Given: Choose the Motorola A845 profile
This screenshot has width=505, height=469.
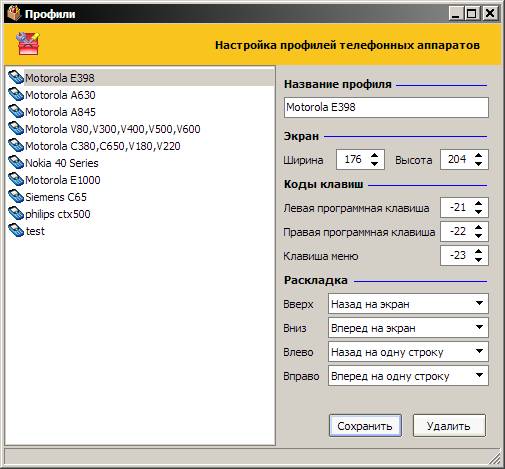Looking at the screenshot, I should coord(60,112).
